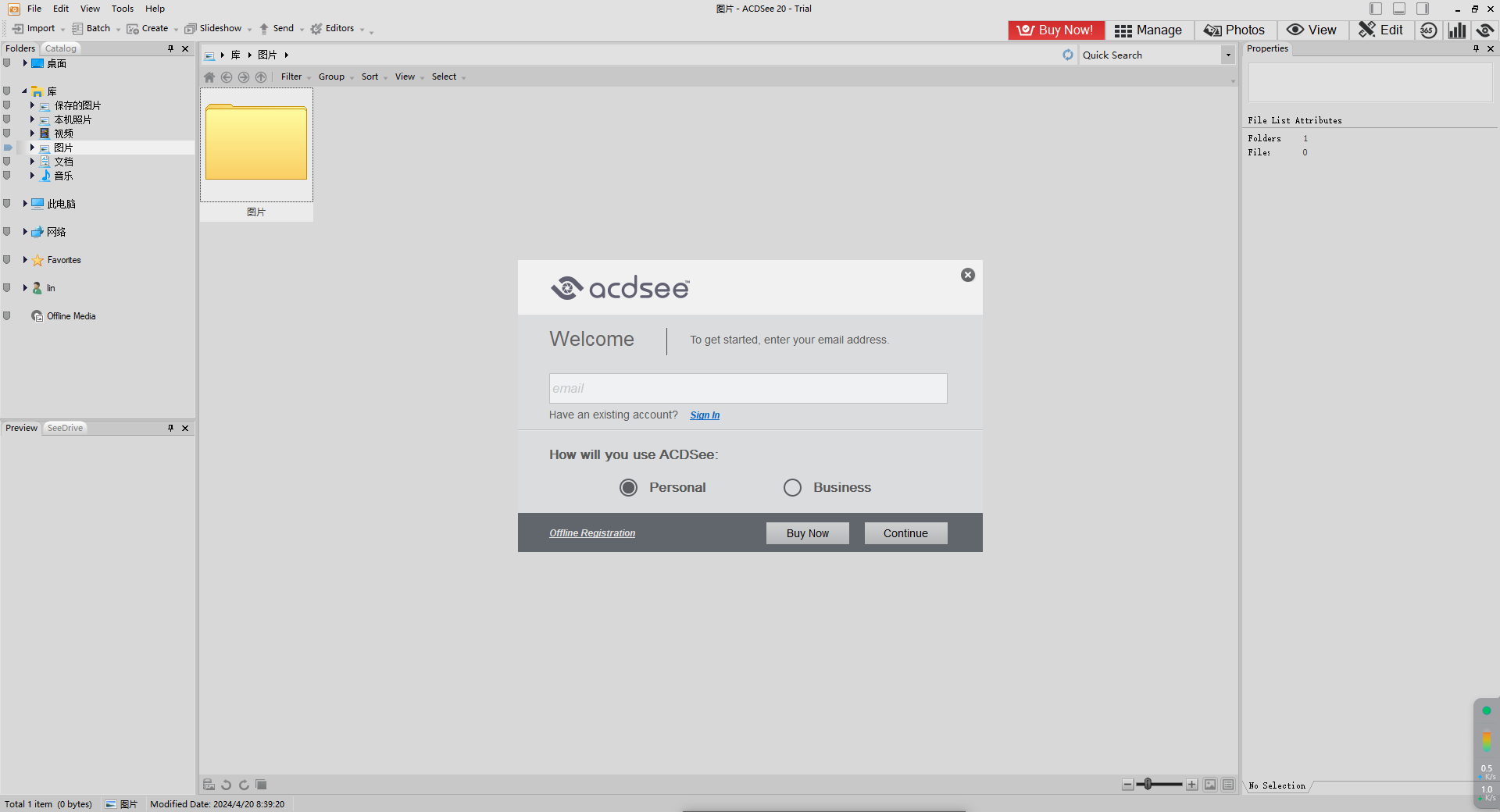The height and width of the screenshot is (812, 1500).
Task: Click the rotate left icon in bottom toolbar
Action: coord(227,785)
